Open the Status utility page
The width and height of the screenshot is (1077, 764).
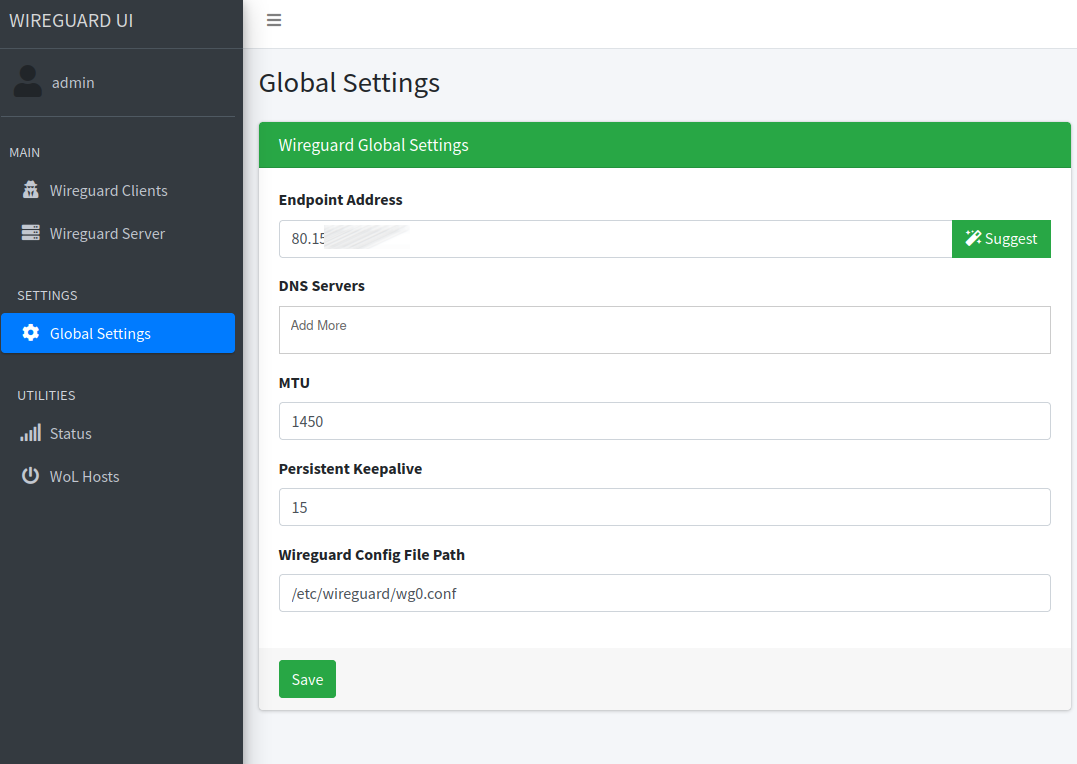(70, 433)
